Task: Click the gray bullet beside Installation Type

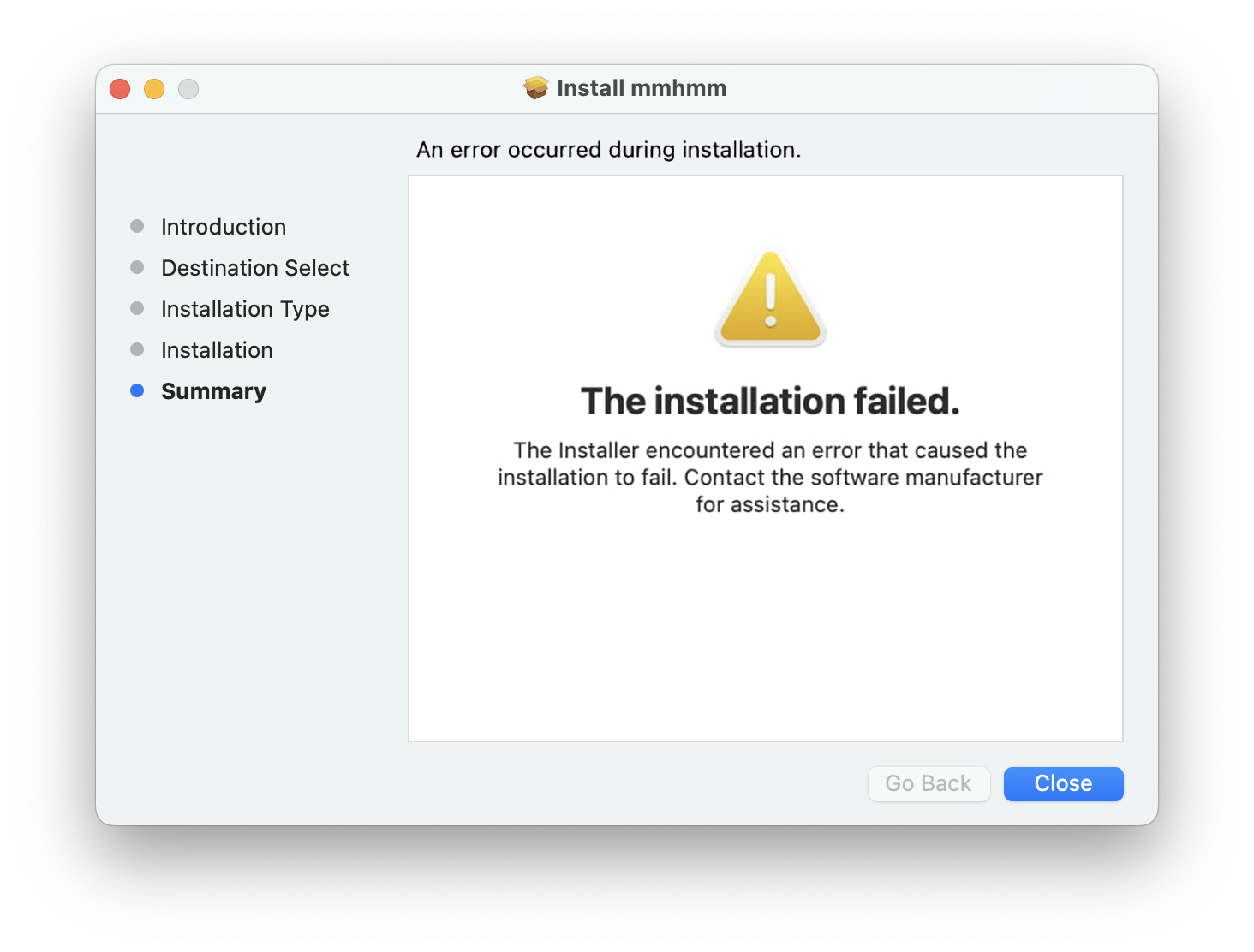Action: [137, 308]
